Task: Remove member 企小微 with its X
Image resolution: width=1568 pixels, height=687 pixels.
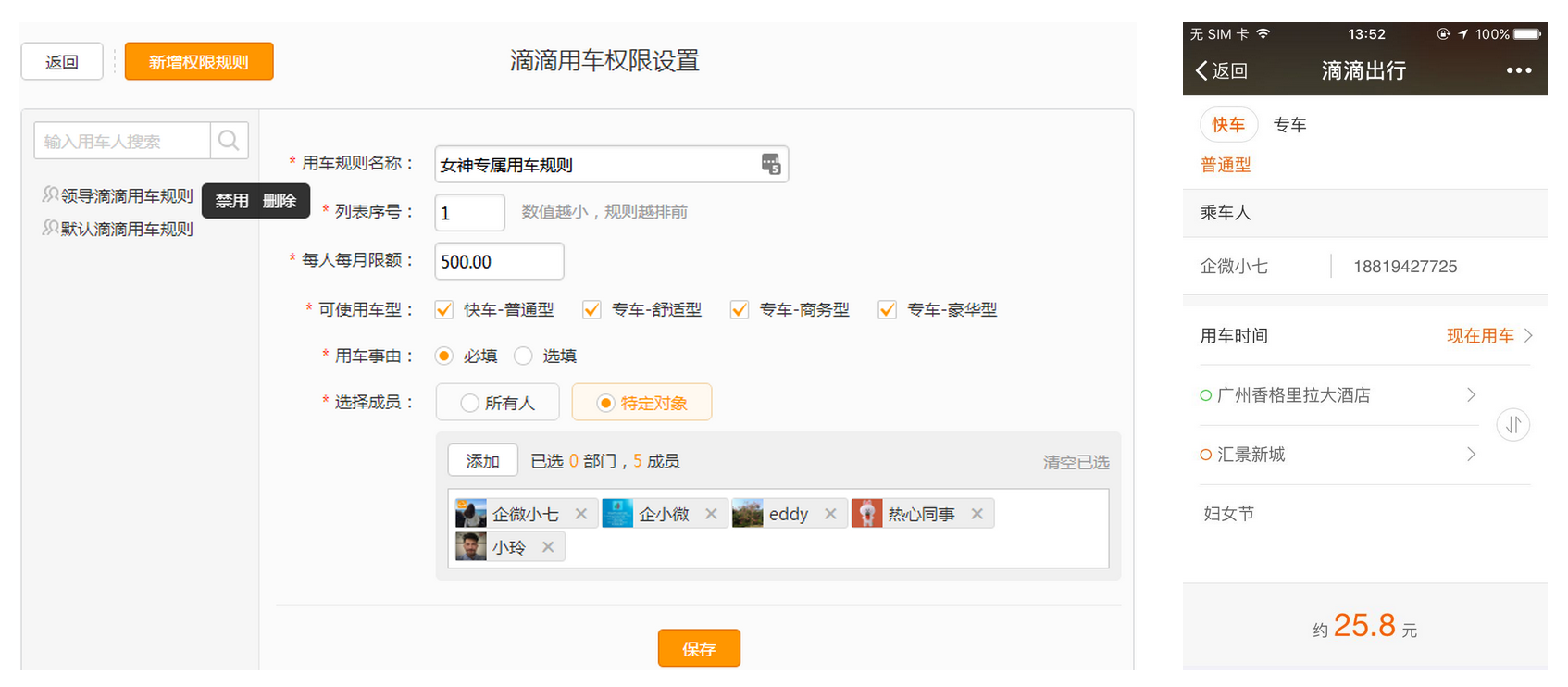Action: (x=711, y=514)
